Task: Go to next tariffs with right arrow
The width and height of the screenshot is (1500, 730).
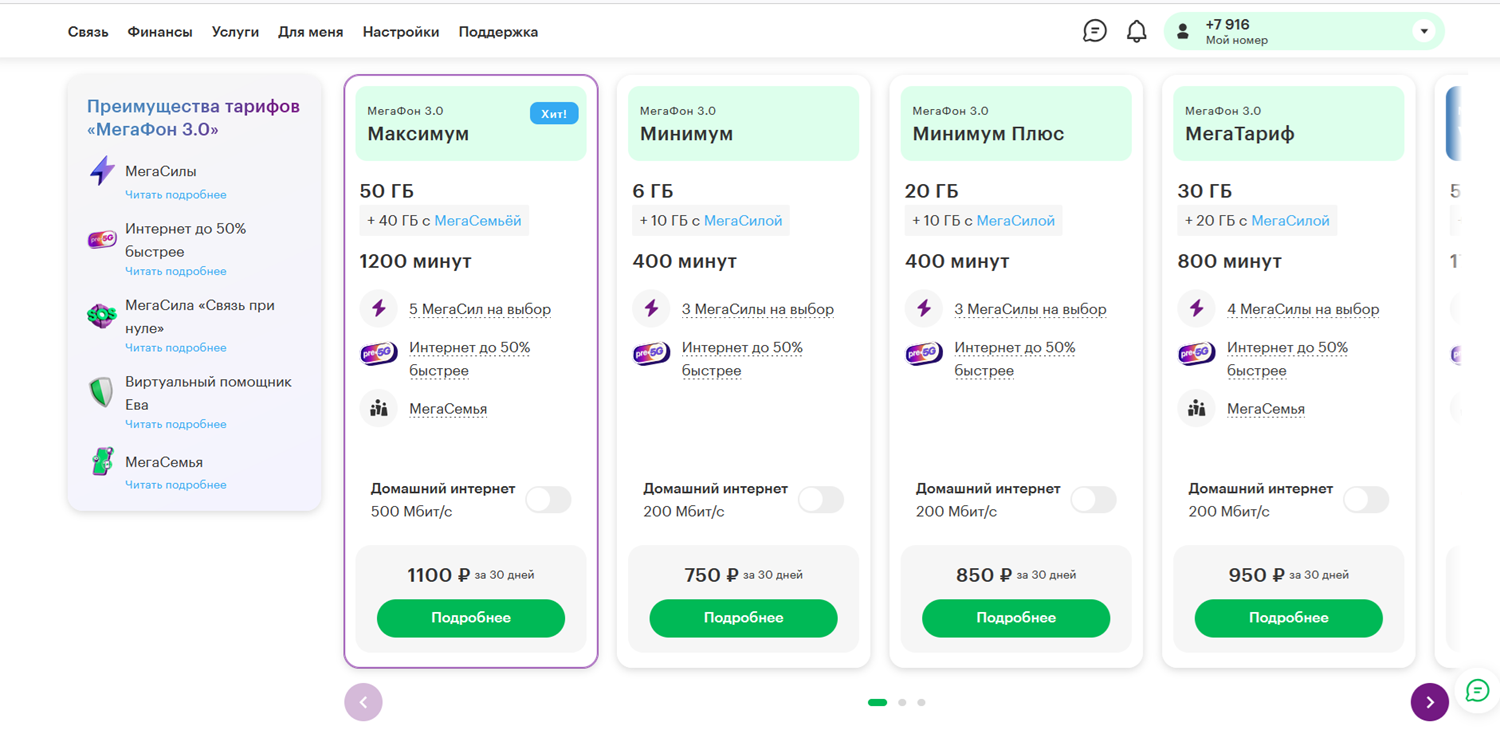Action: coord(1430,702)
